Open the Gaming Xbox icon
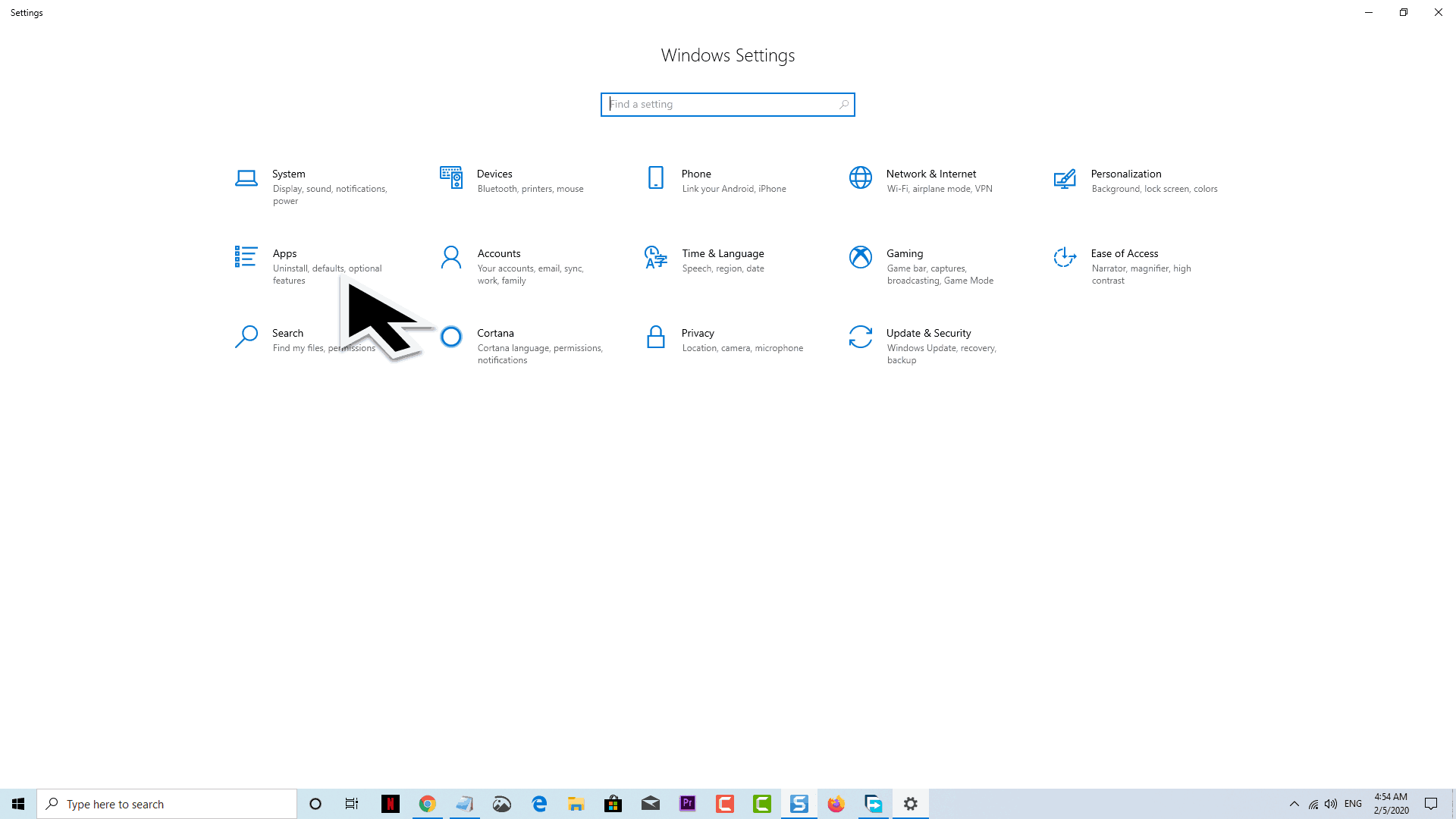Viewport: 1456px width, 819px height. click(x=861, y=257)
